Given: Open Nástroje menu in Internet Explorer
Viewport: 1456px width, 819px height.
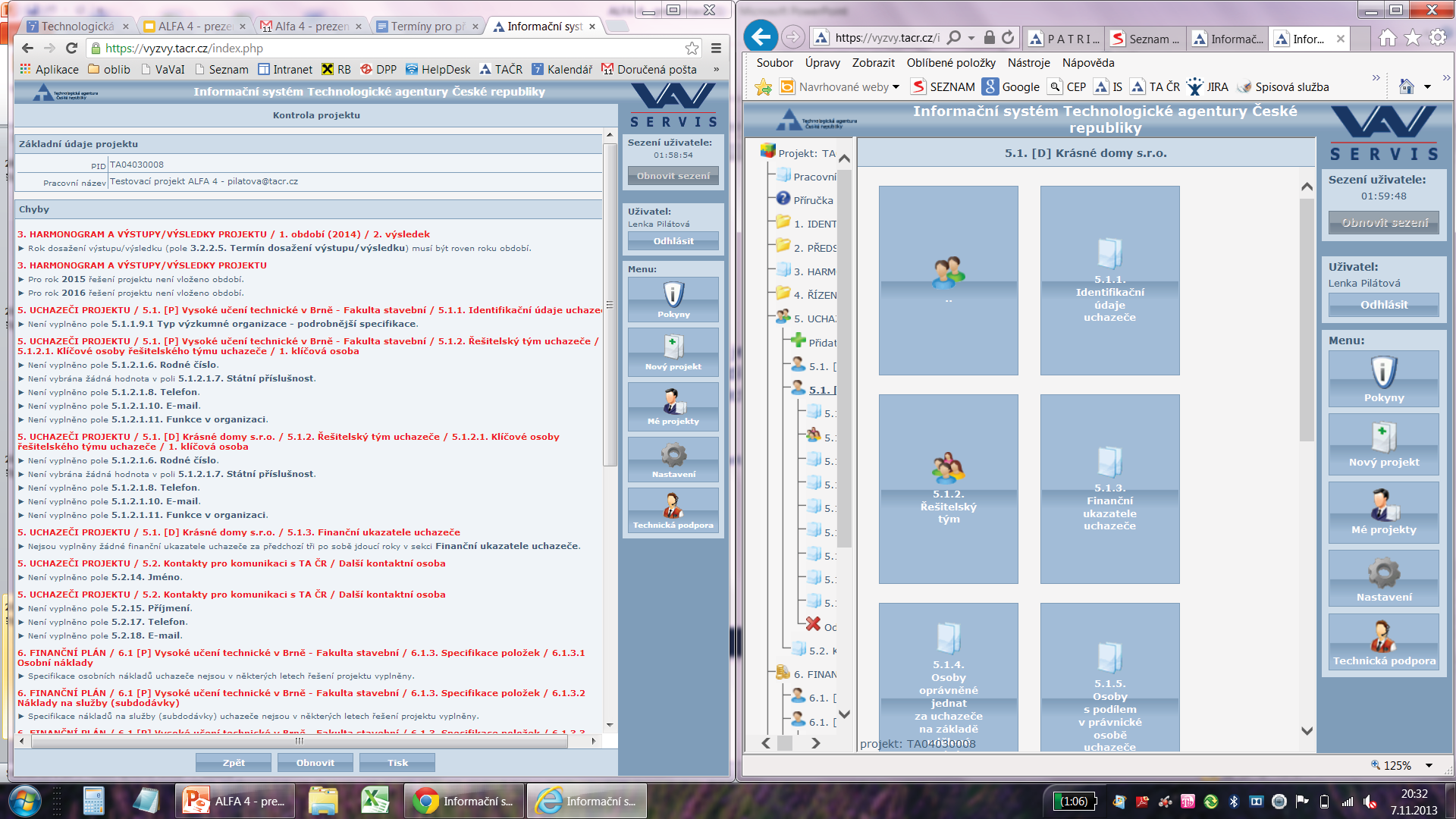Looking at the screenshot, I should (1028, 63).
